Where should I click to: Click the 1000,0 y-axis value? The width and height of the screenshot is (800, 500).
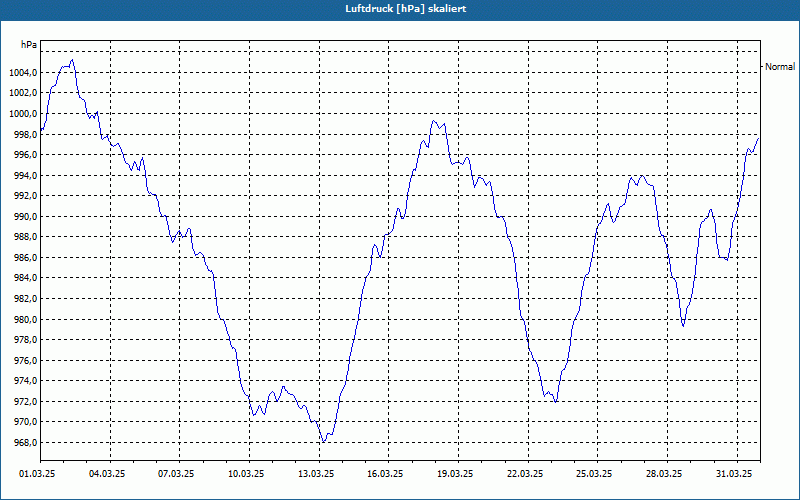[23, 114]
